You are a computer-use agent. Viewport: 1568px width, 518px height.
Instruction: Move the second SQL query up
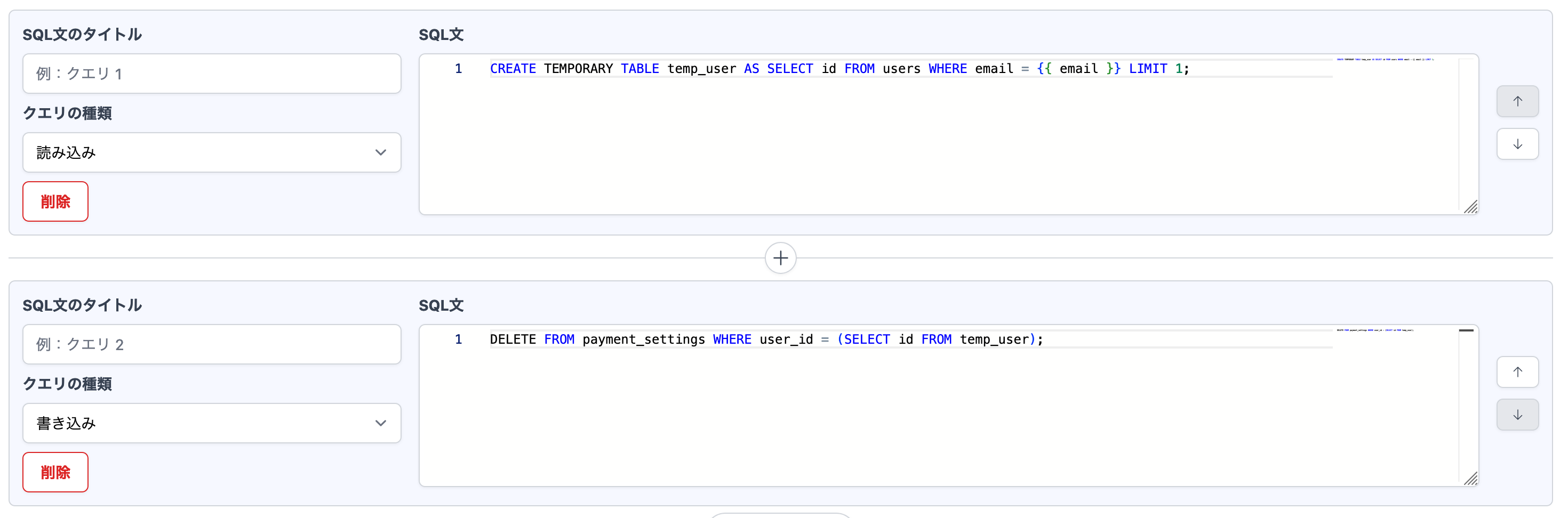coord(1517,372)
